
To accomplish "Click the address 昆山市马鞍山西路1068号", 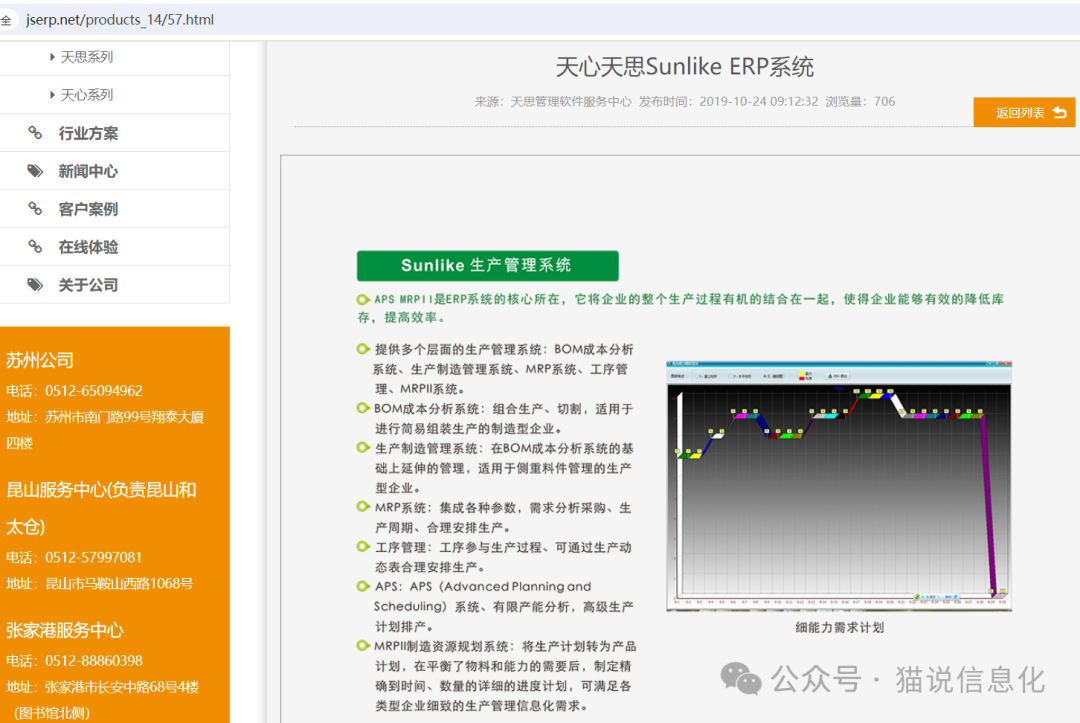I will click(x=119, y=584).
